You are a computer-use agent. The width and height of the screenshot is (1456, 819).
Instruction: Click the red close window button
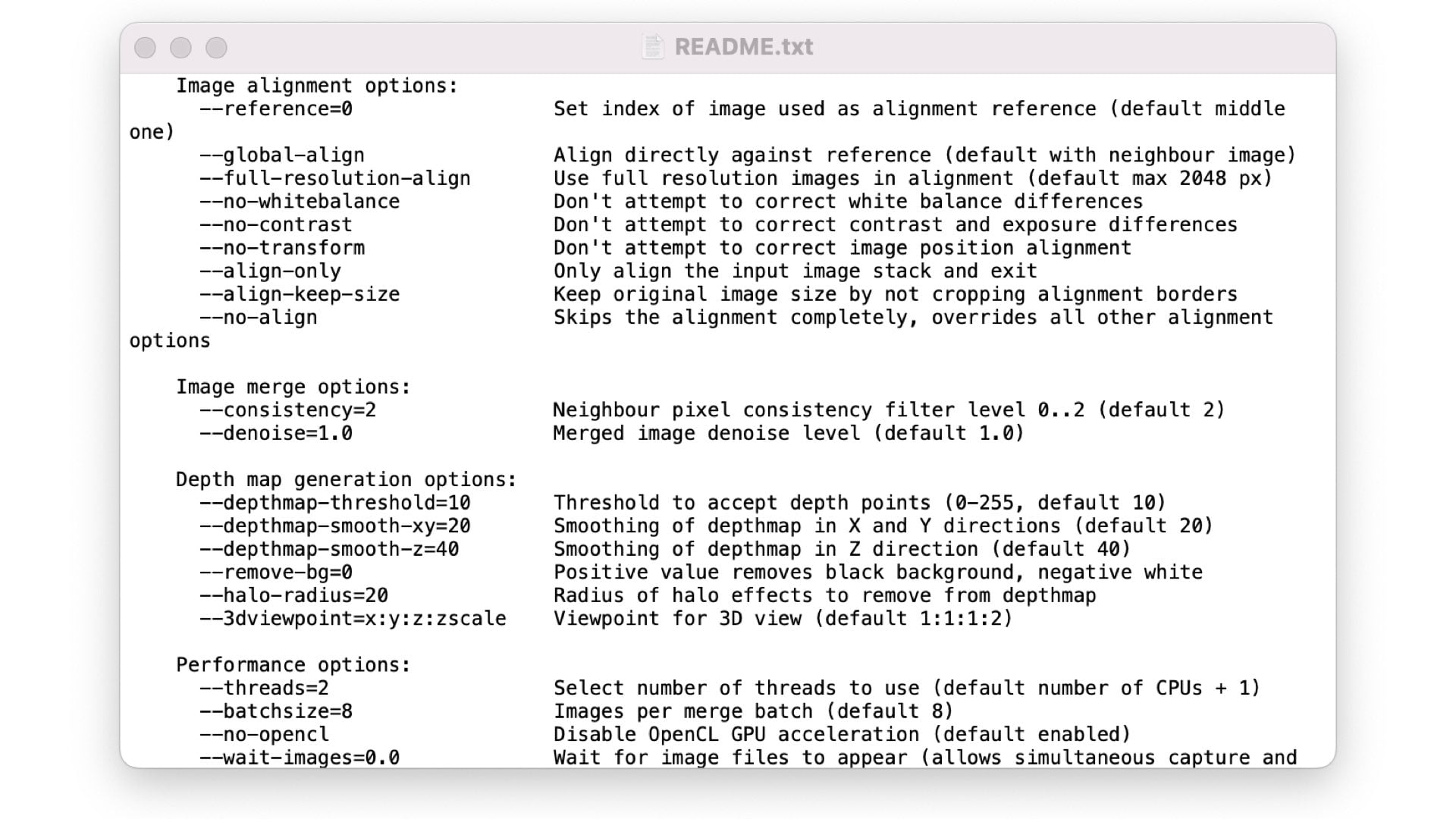pyautogui.click(x=145, y=48)
